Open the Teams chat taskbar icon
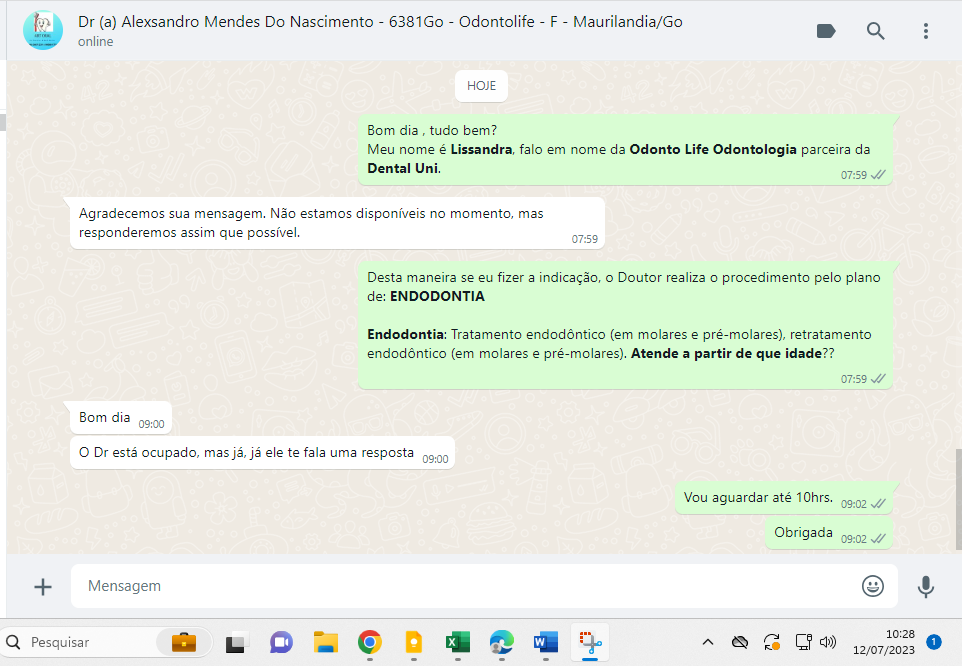This screenshot has height=666, width=962. click(281, 642)
